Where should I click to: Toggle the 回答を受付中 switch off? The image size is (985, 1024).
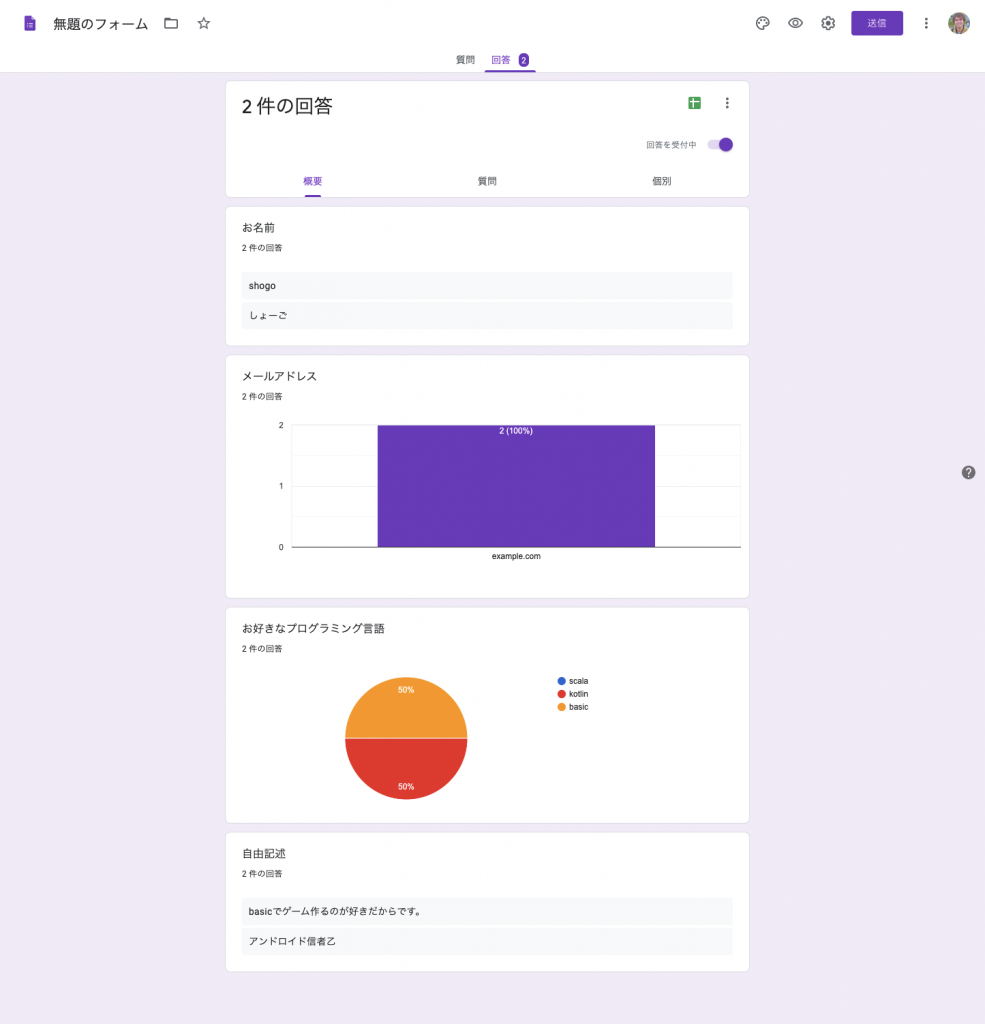pos(721,145)
